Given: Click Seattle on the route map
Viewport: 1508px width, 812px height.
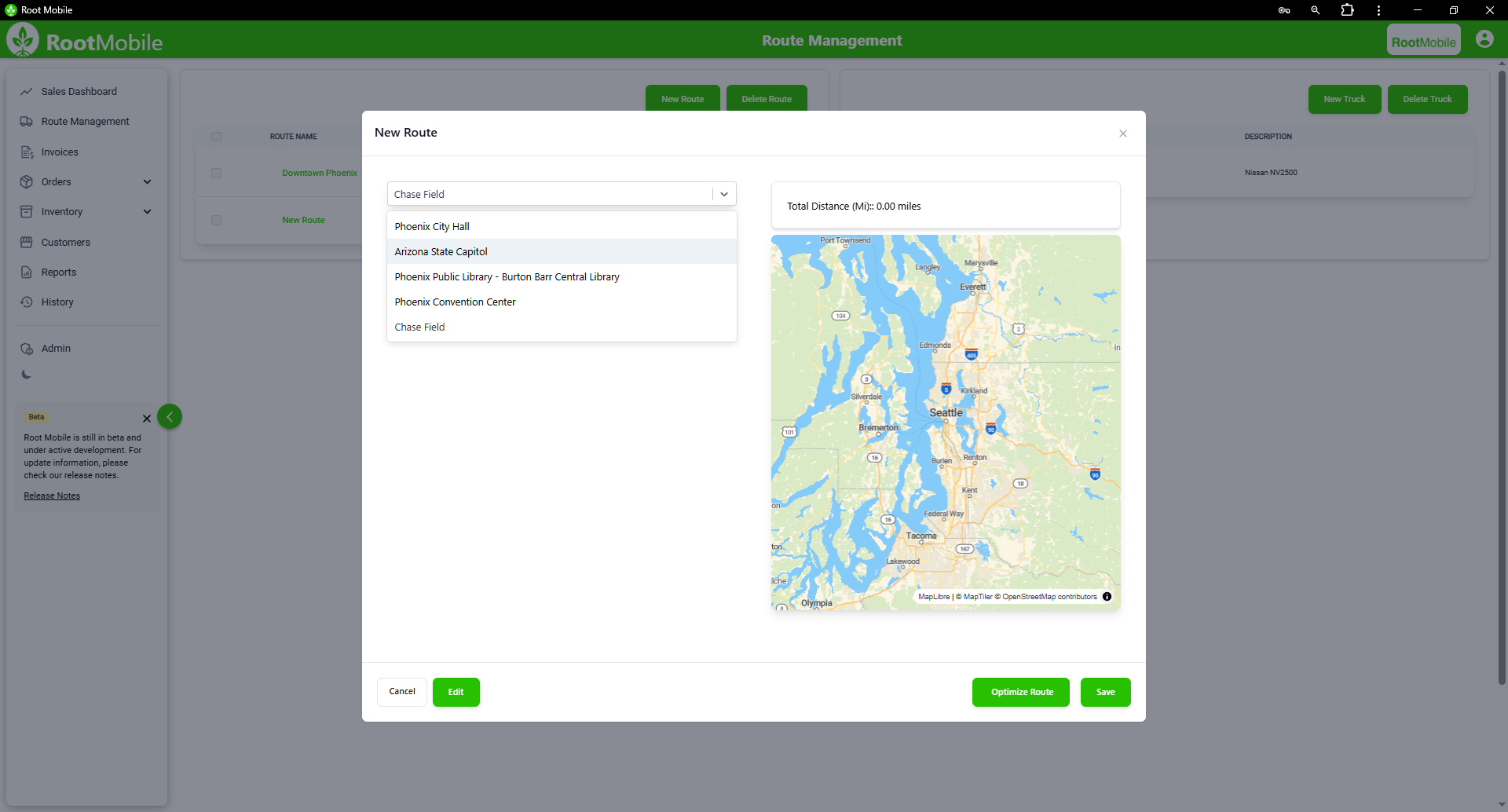Looking at the screenshot, I should point(946,413).
